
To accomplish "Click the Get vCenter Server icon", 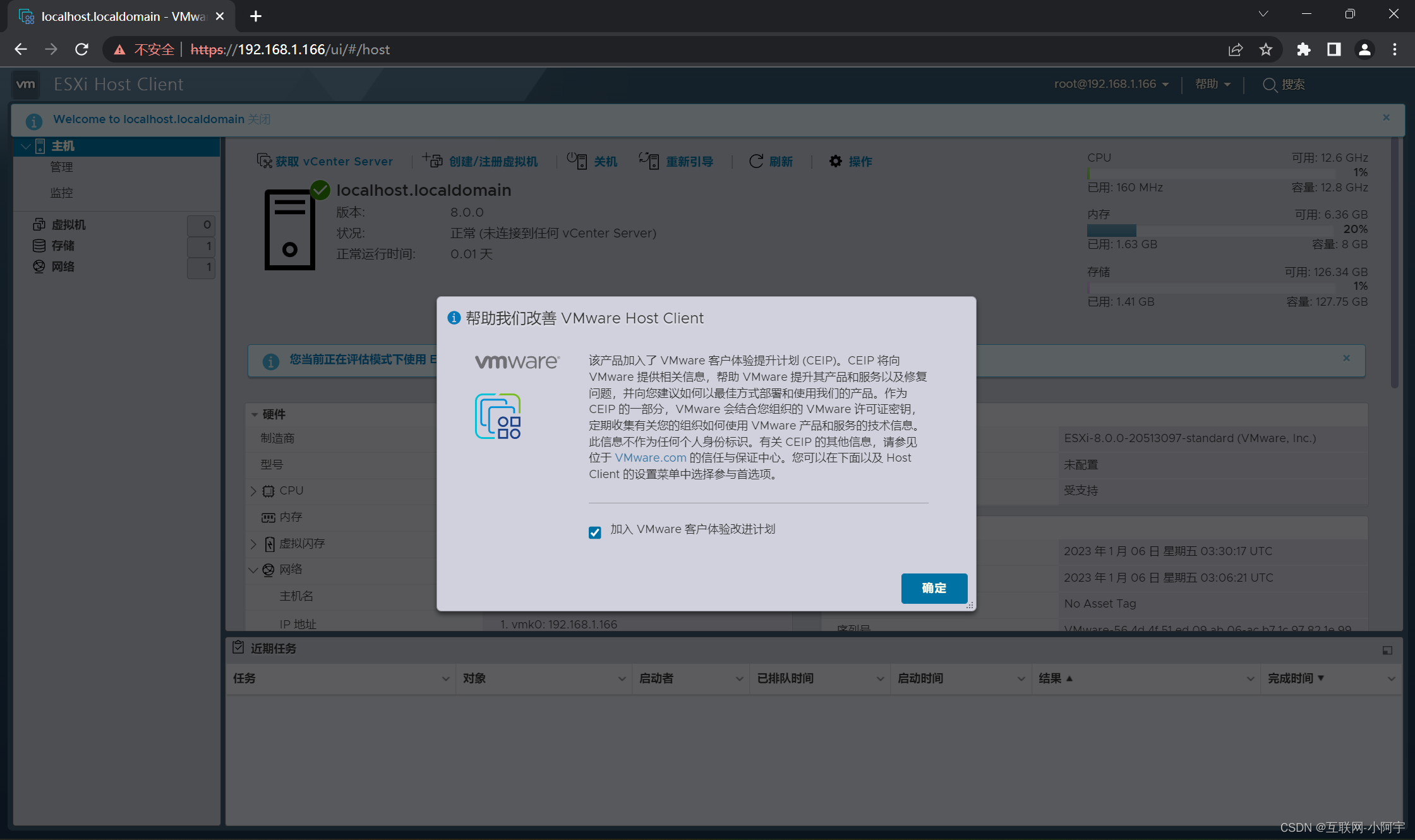I will pyautogui.click(x=264, y=161).
